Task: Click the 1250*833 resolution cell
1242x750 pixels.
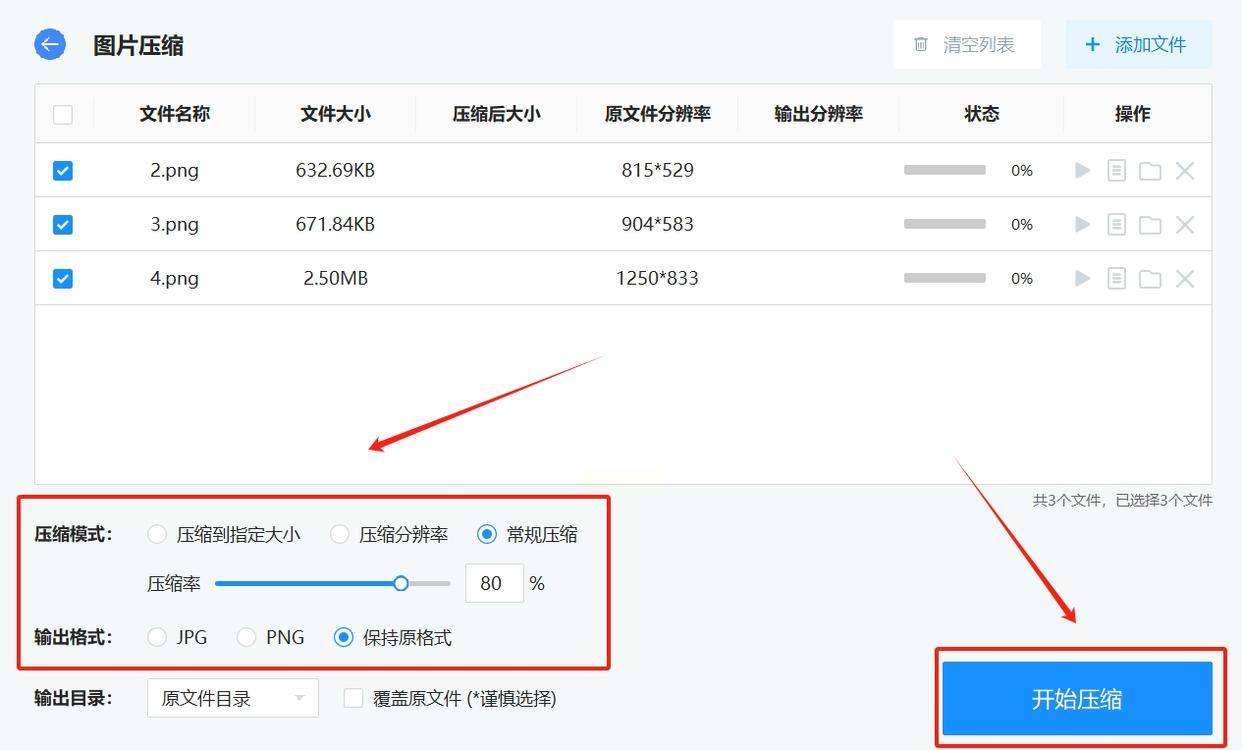Action: coord(657,279)
